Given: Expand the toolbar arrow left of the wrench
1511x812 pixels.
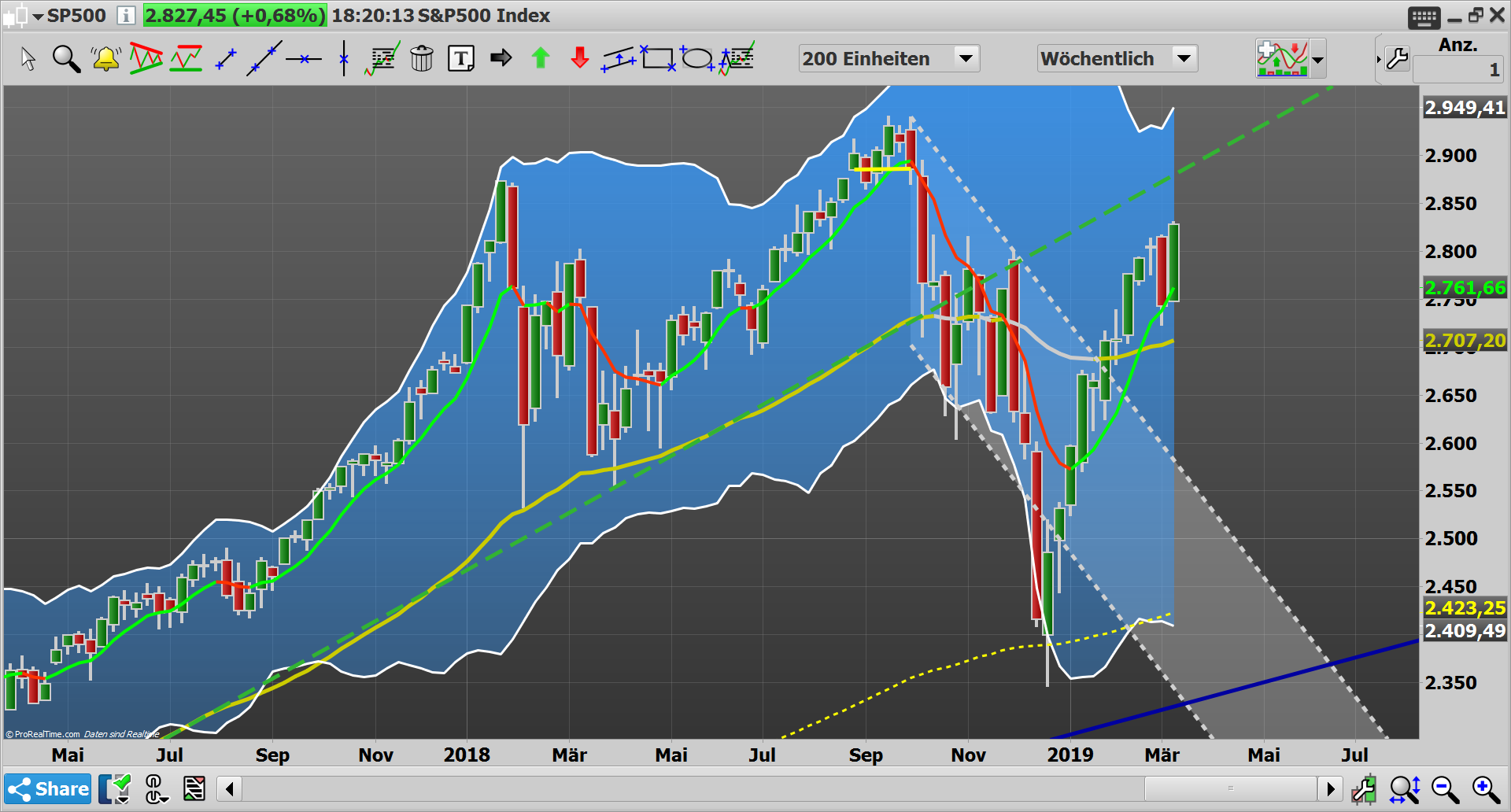Looking at the screenshot, I should click(x=1379, y=59).
